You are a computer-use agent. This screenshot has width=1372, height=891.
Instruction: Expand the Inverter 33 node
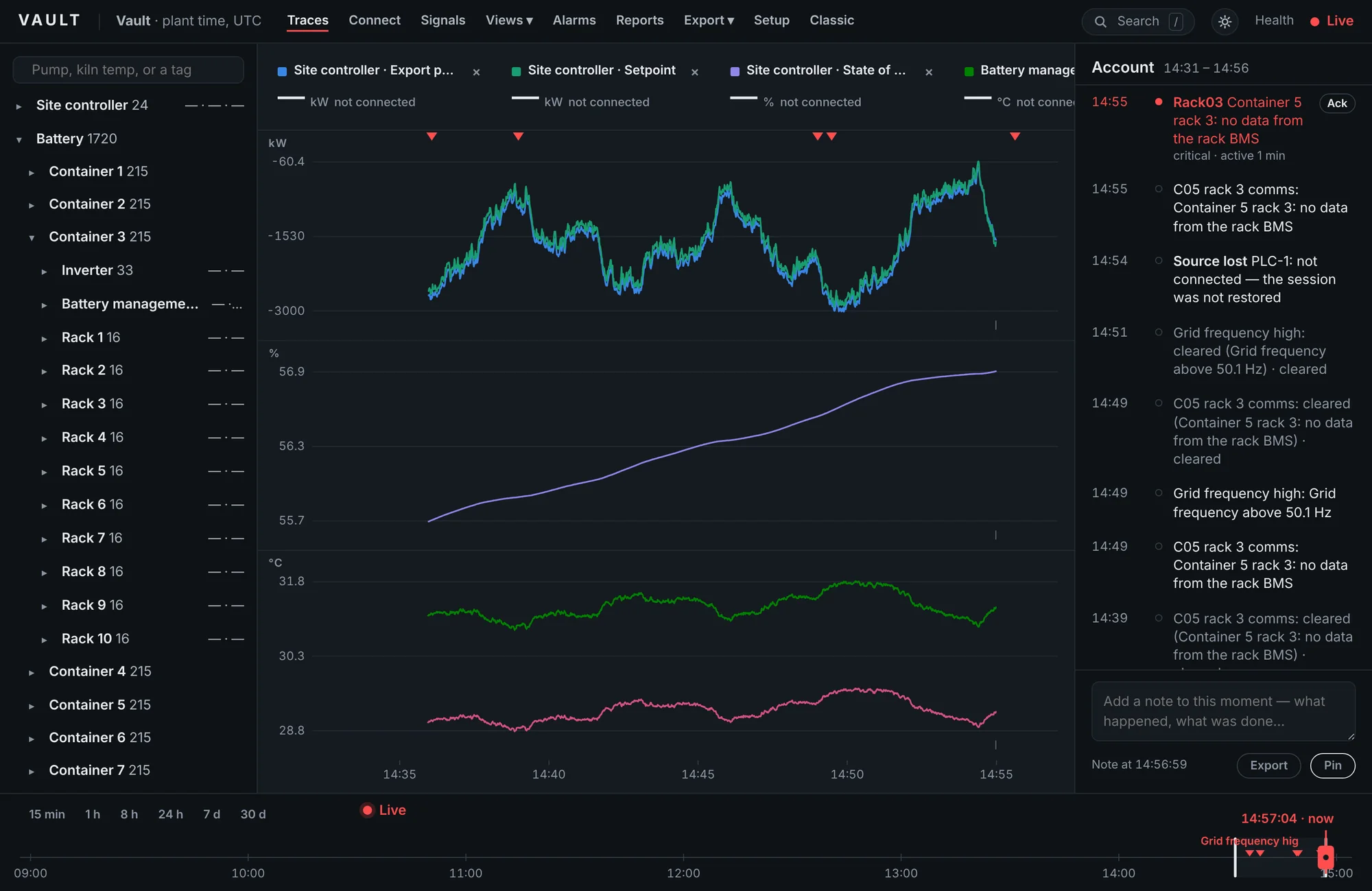click(44, 272)
